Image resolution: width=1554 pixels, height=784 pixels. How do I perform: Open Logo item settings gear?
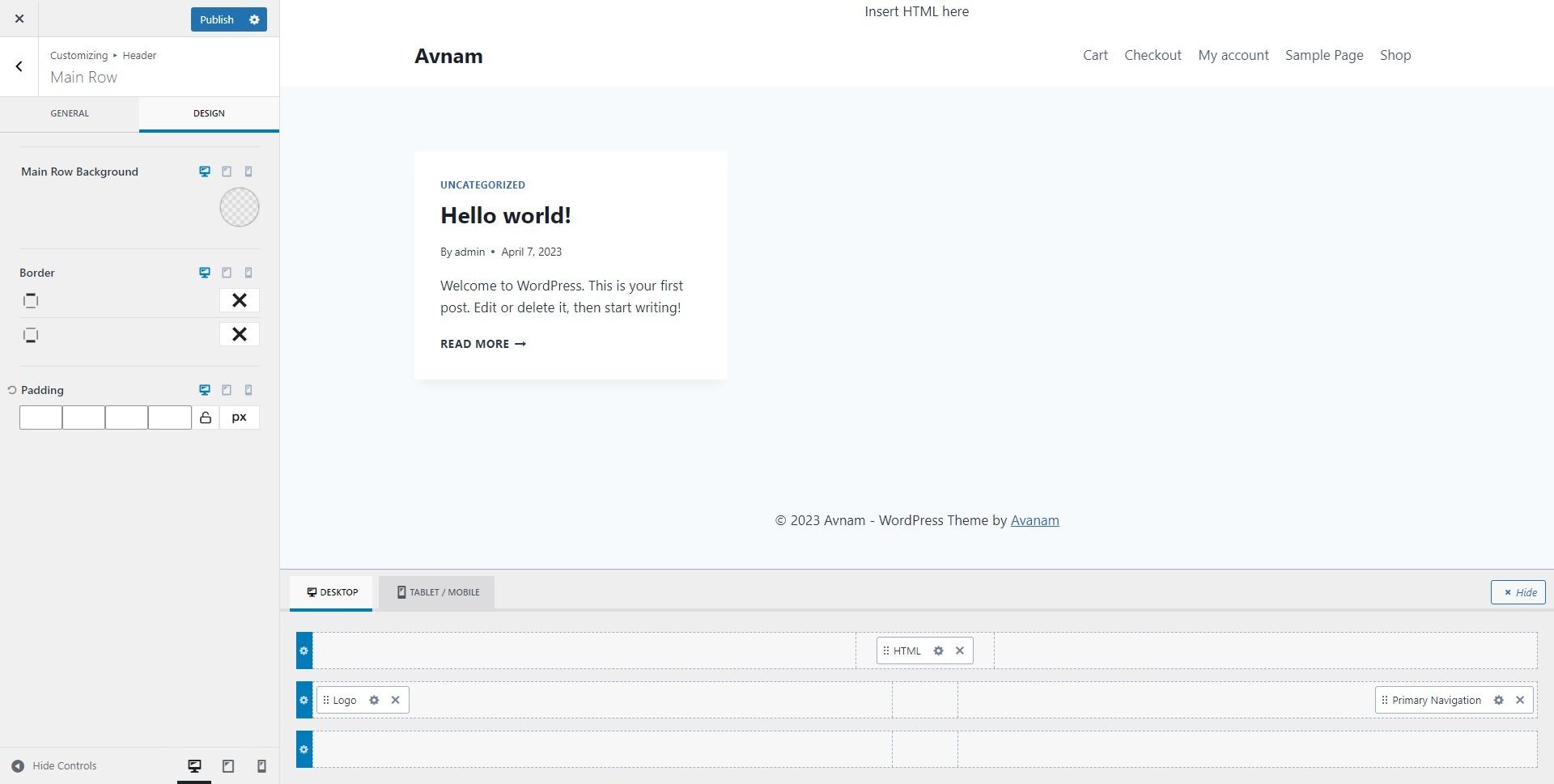374,700
